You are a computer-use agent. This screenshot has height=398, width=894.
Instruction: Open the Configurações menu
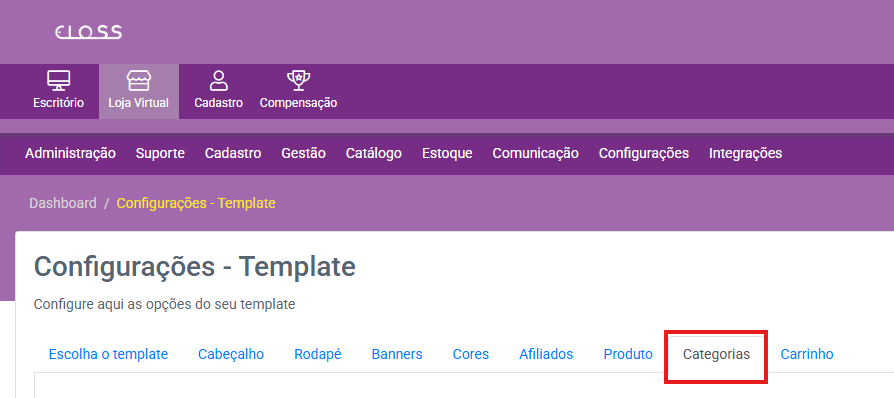[644, 153]
